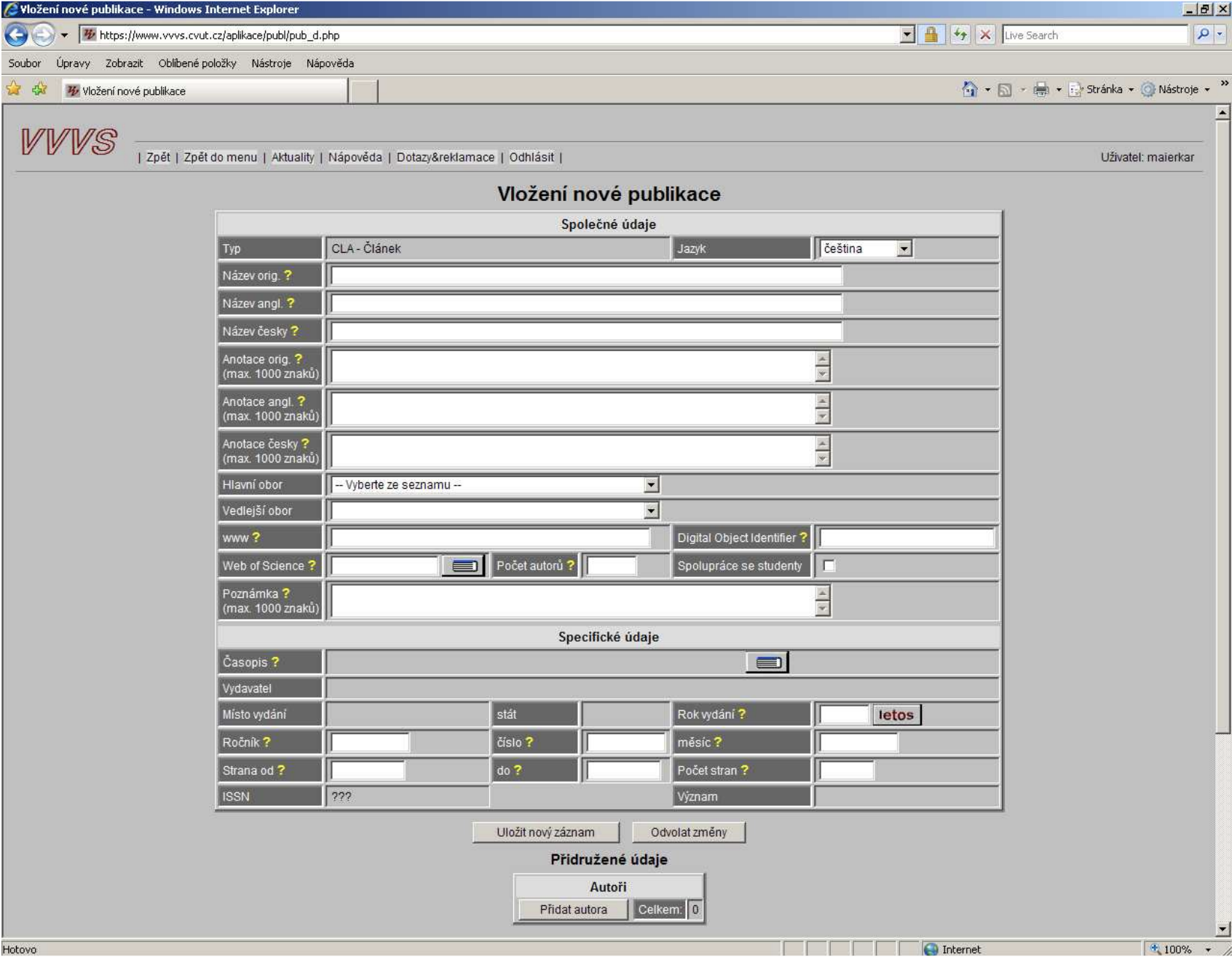Click the Favorites star icon
The width and height of the screenshot is (1232, 957).
pyautogui.click(x=14, y=90)
